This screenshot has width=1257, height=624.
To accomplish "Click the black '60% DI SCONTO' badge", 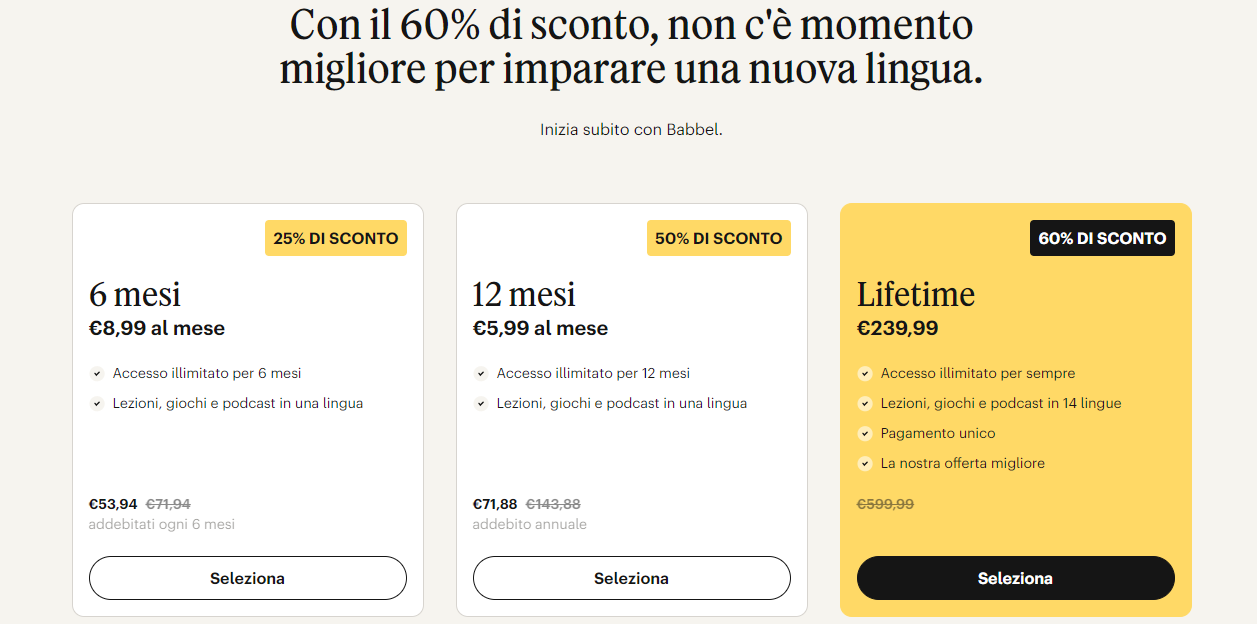I will tap(1102, 238).
